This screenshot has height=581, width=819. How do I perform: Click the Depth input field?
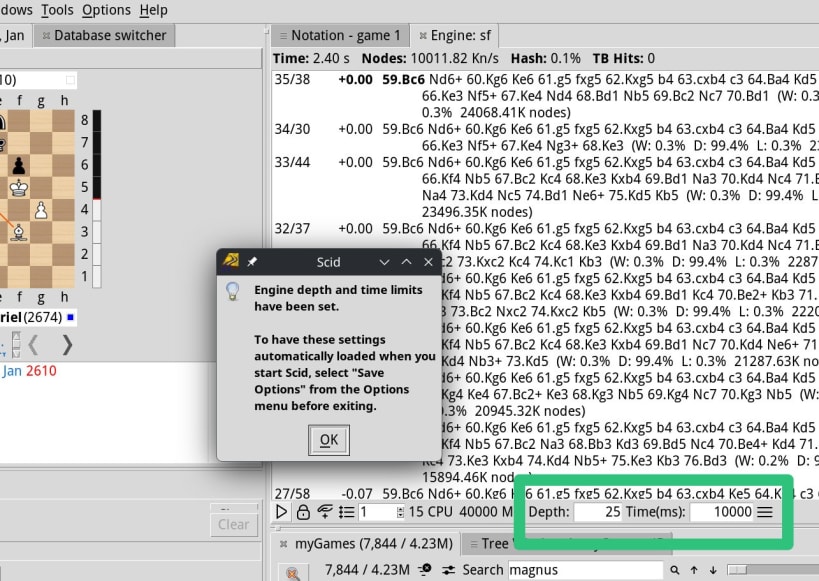point(598,512)
